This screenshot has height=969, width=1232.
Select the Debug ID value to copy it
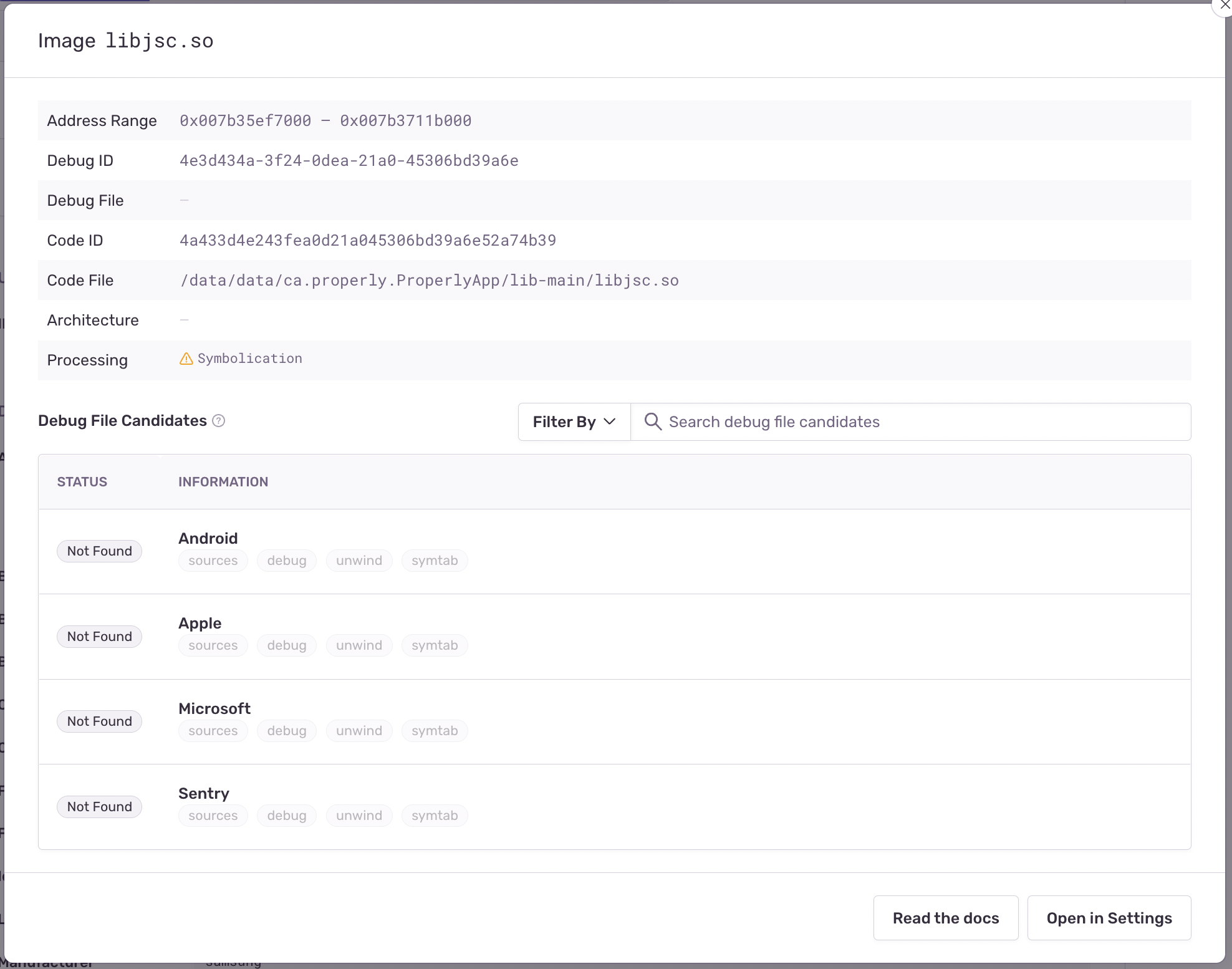(x=349, y=160)
